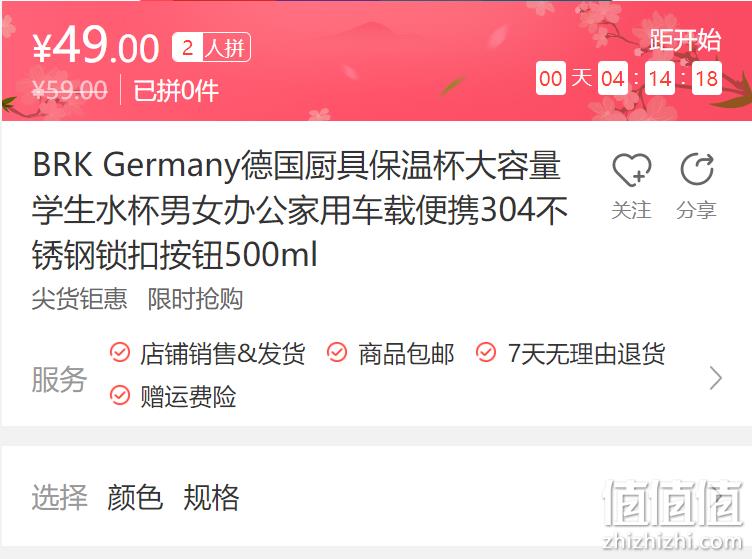Image resolution: width=752 pixels, height=559 pixels.
Task: Expand the 服务 service details chevron
Action: (x=716, y=379)
